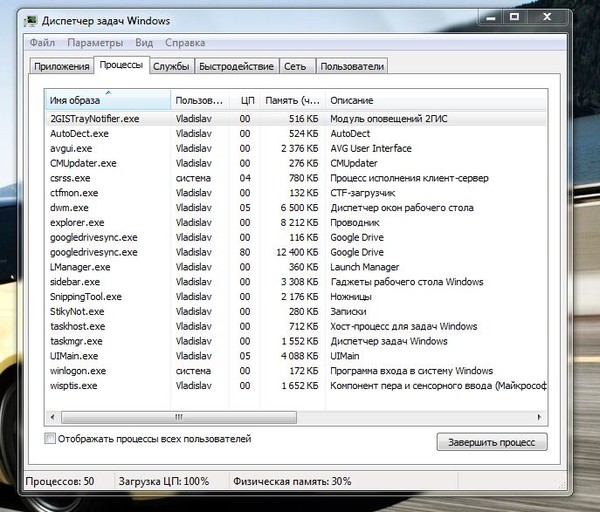Click memory value 6 500 КБ
Image resolution: width=600 pixels, height=512 pixels.
pos(299,208)
